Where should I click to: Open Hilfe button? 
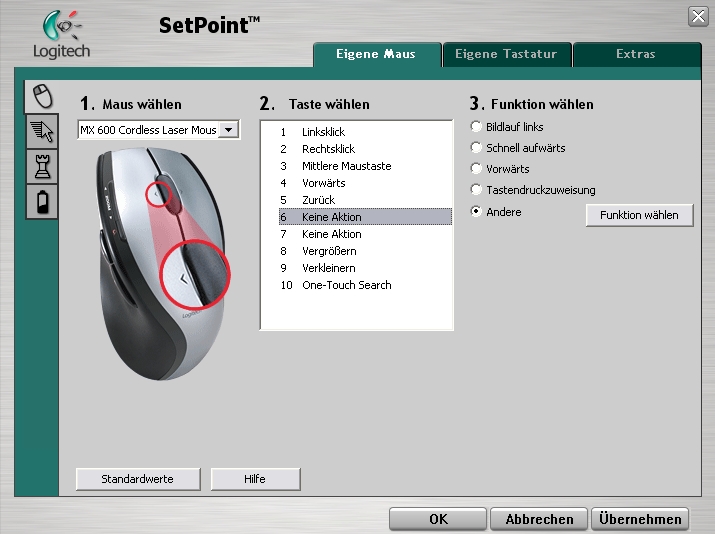click(x=255, y=479)
